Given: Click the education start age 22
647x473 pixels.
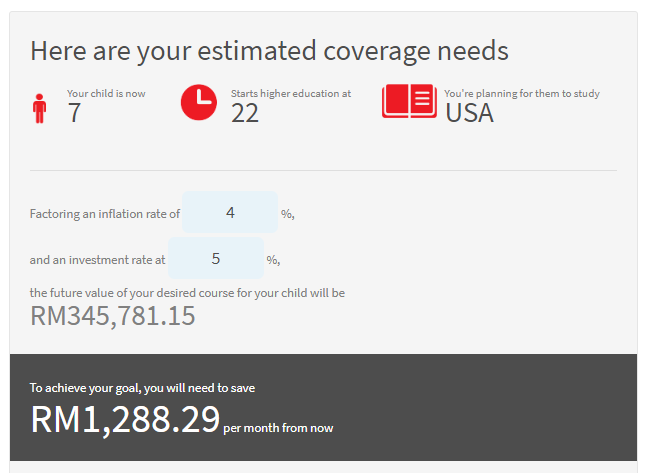Looking at the screenshot, I should (x=245, y=113).
